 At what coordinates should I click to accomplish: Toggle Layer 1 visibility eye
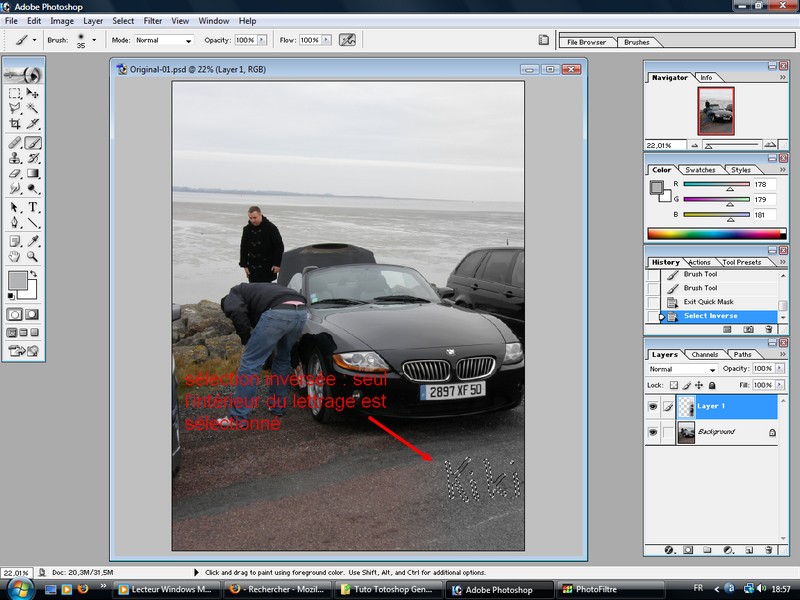coord(653,407)
